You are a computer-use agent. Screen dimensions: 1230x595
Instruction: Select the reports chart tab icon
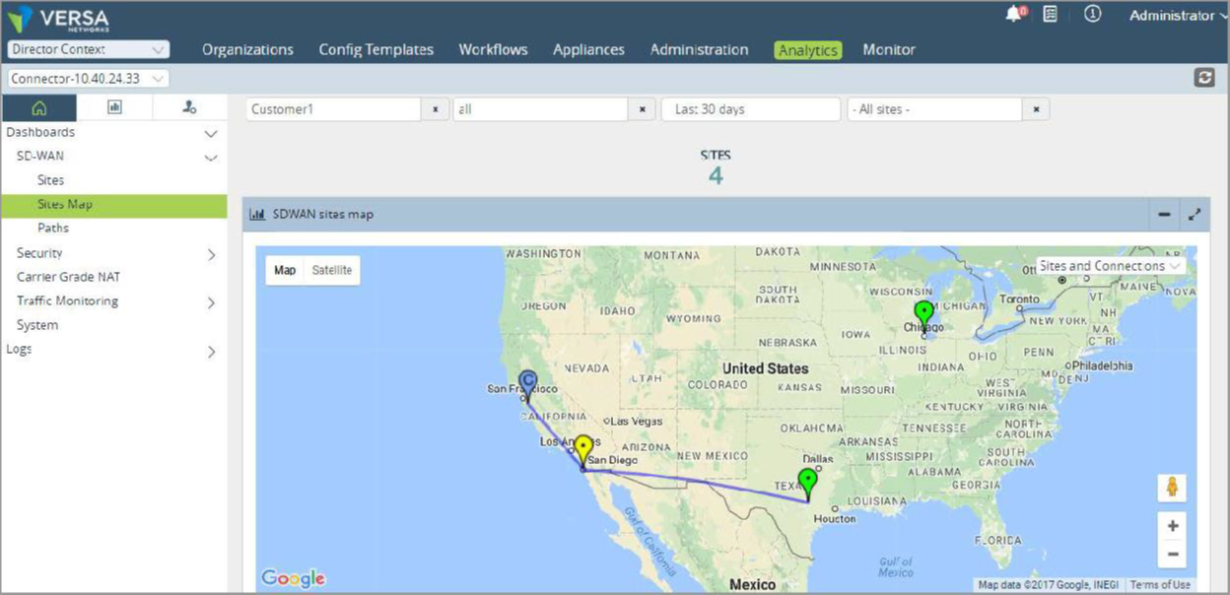coord(114,108)
